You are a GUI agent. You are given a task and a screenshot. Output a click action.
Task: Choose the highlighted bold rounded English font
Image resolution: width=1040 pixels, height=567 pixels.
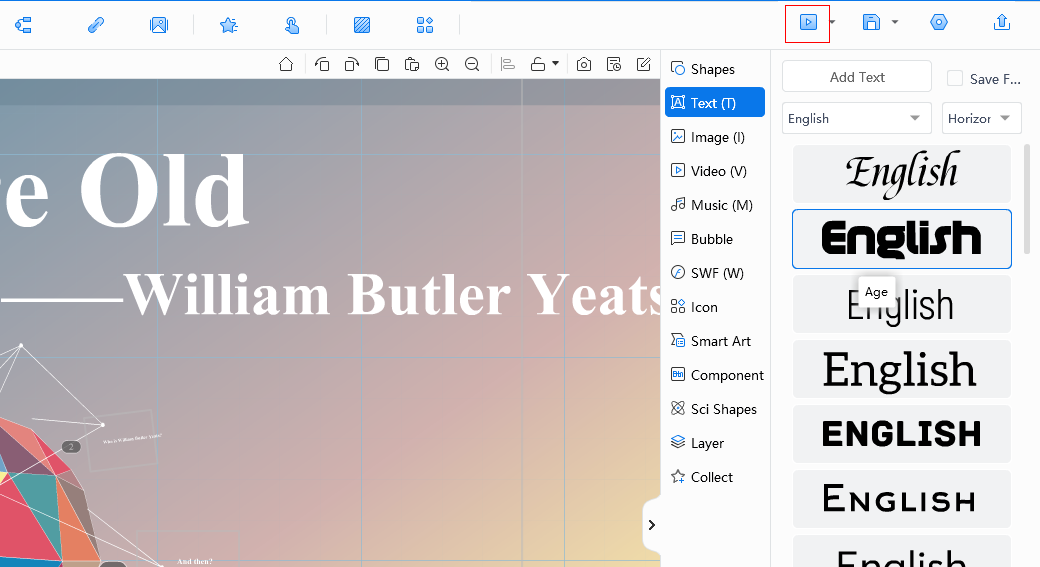tap(902, 239)
